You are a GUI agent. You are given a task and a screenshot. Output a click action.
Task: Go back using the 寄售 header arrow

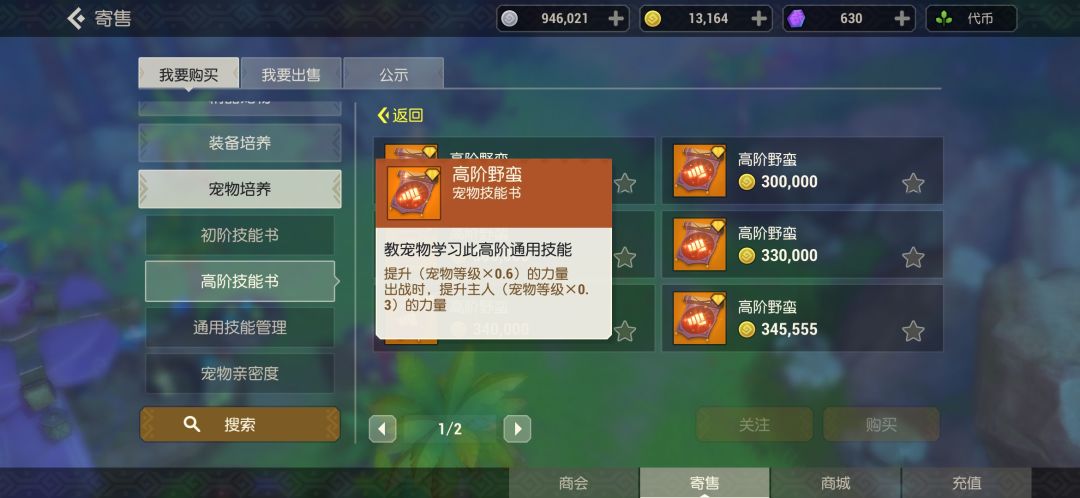coord(76,19)
